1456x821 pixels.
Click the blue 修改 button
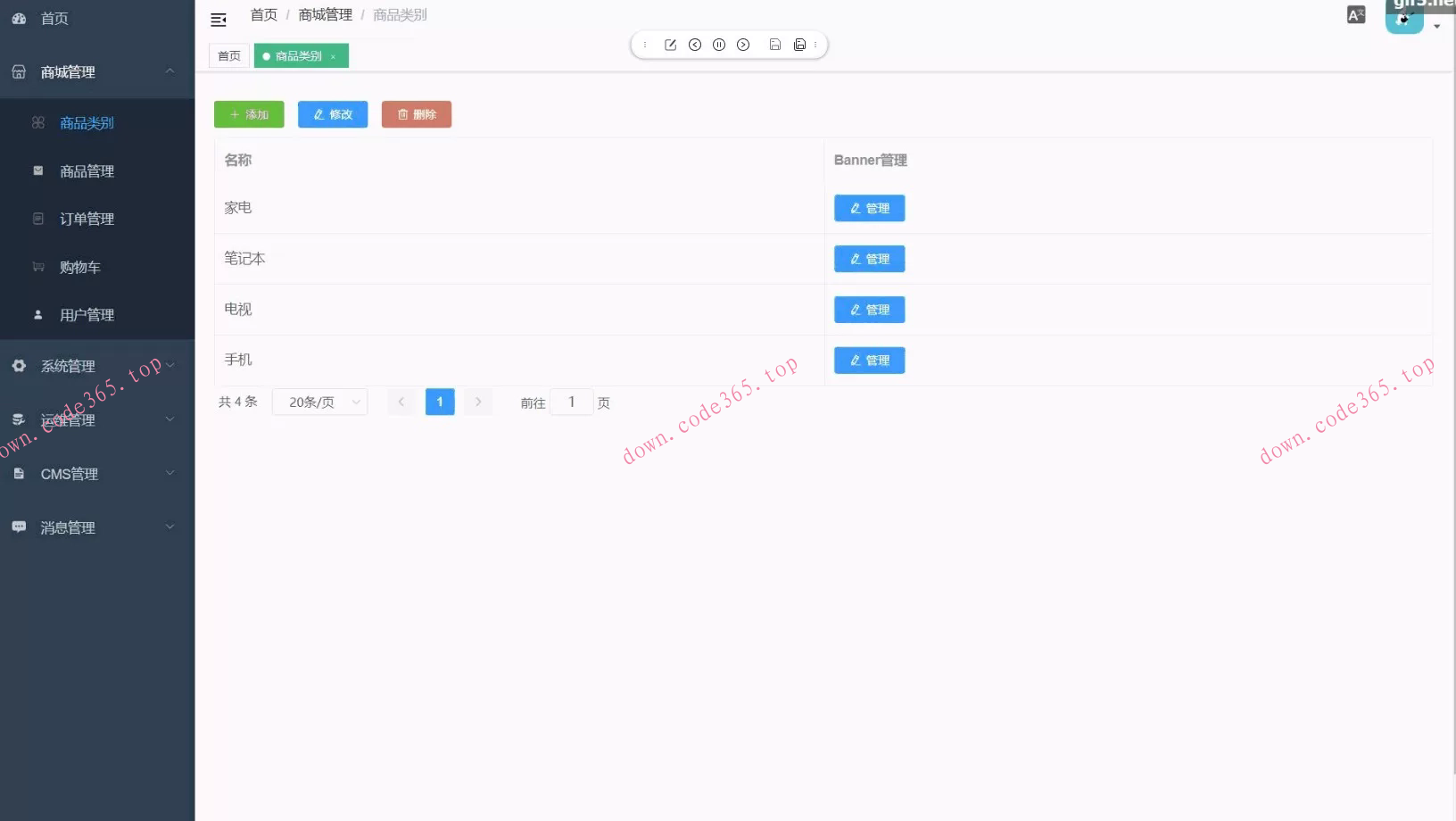click(333, 114)
